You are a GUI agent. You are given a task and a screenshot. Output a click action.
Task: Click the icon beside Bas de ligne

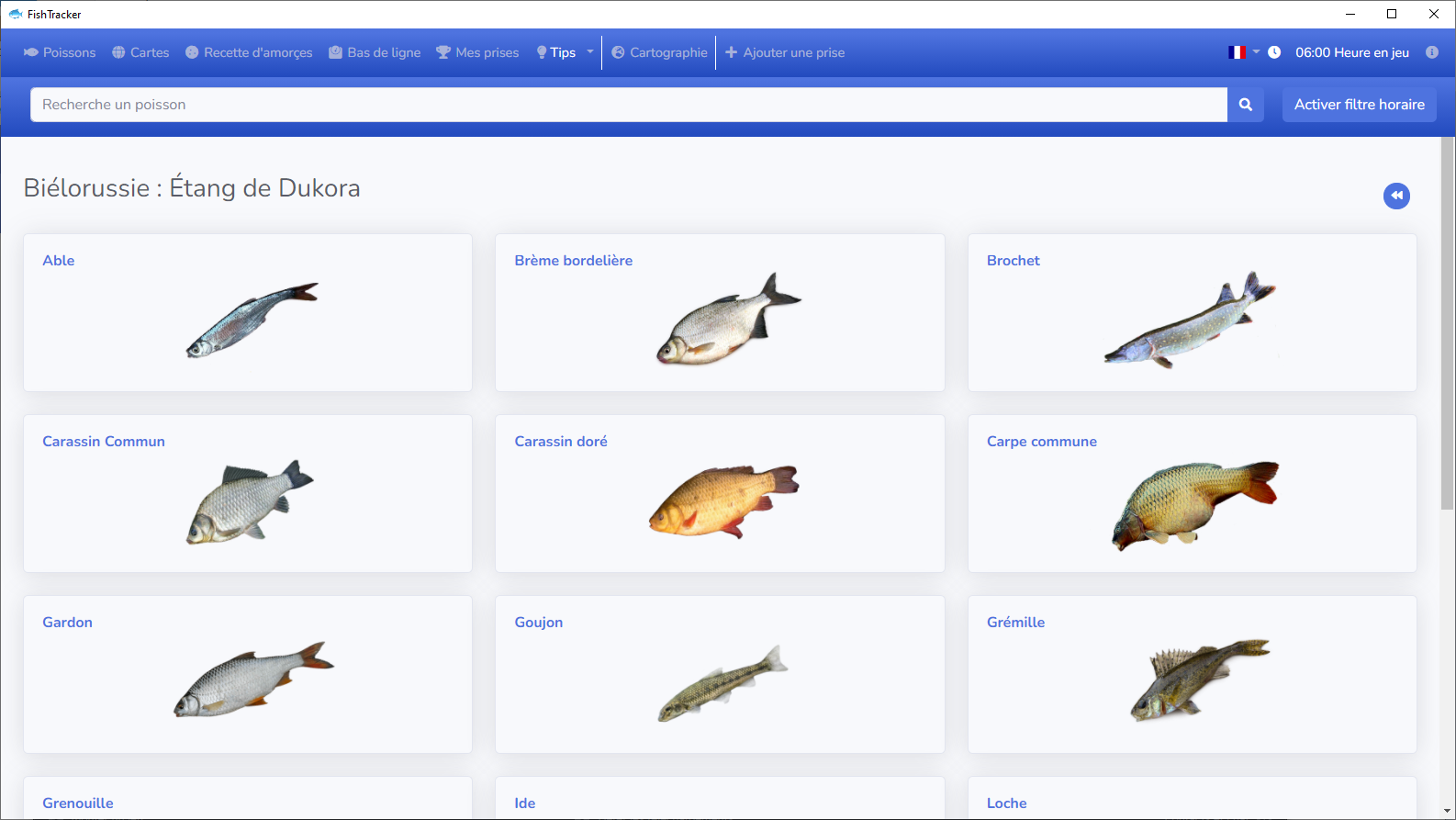[x=336, y=52]
